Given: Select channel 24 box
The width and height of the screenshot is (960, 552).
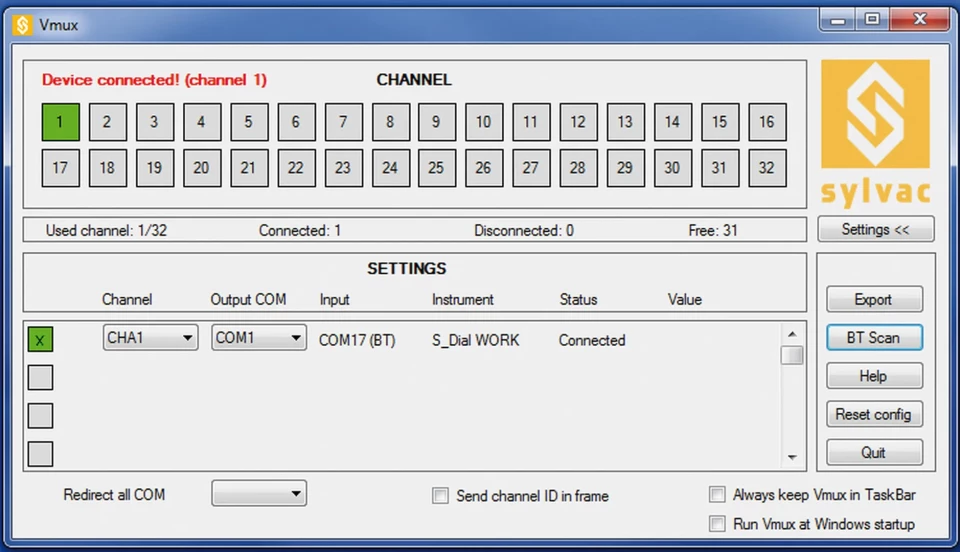Looking at the screenshot, I should click(x=389, y=168).
